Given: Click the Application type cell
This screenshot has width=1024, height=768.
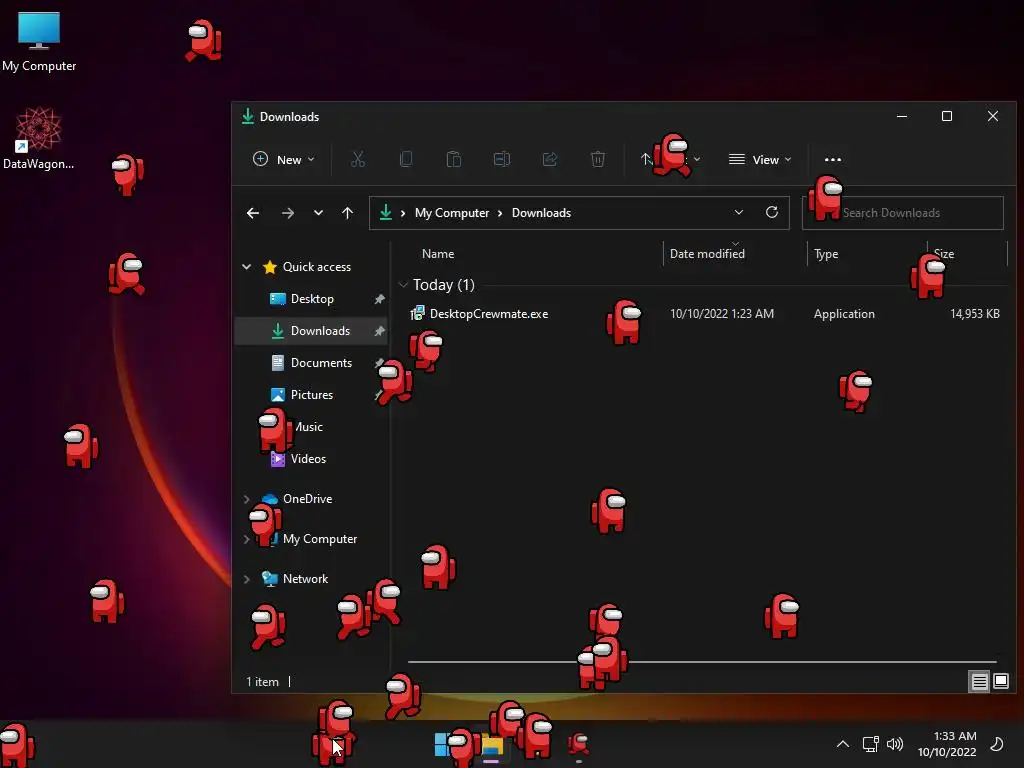Looking at the screenshot, I should point(844,314).
